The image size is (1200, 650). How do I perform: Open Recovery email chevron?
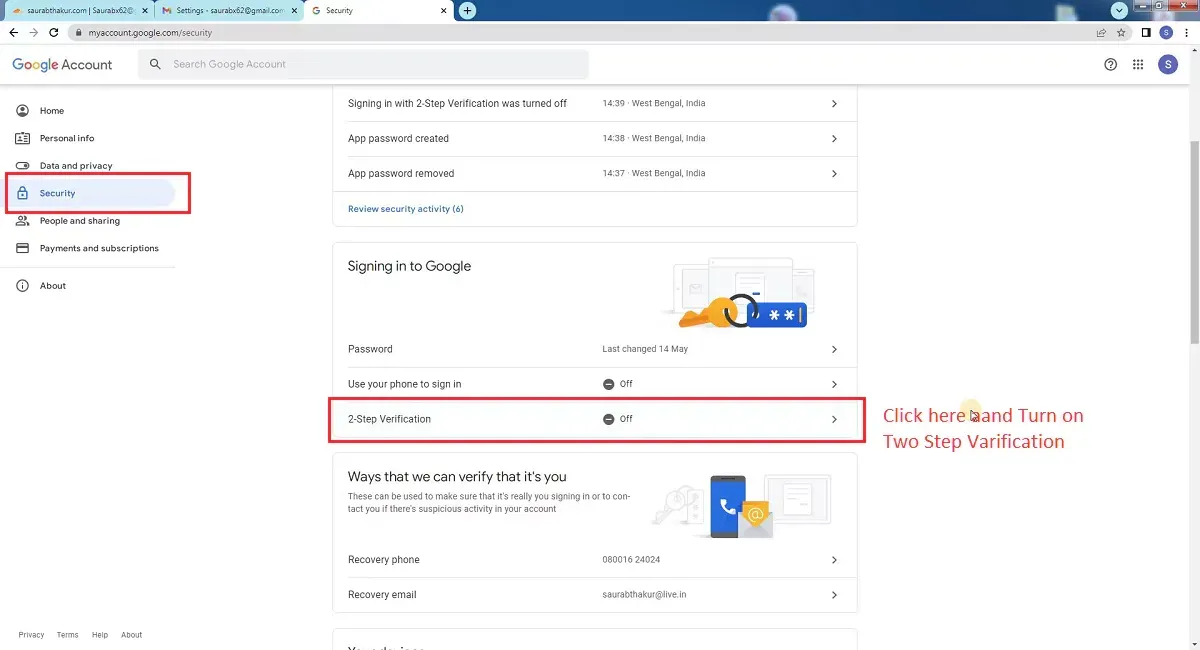coord(834,595)
